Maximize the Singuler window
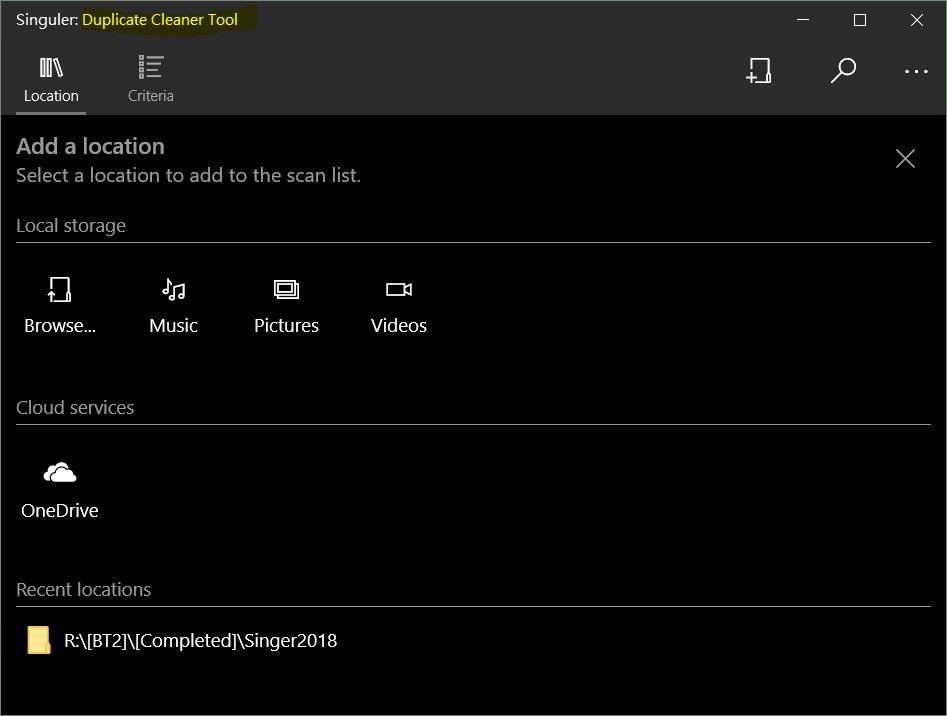Screen dimensions: 947x716 [859, 20]
